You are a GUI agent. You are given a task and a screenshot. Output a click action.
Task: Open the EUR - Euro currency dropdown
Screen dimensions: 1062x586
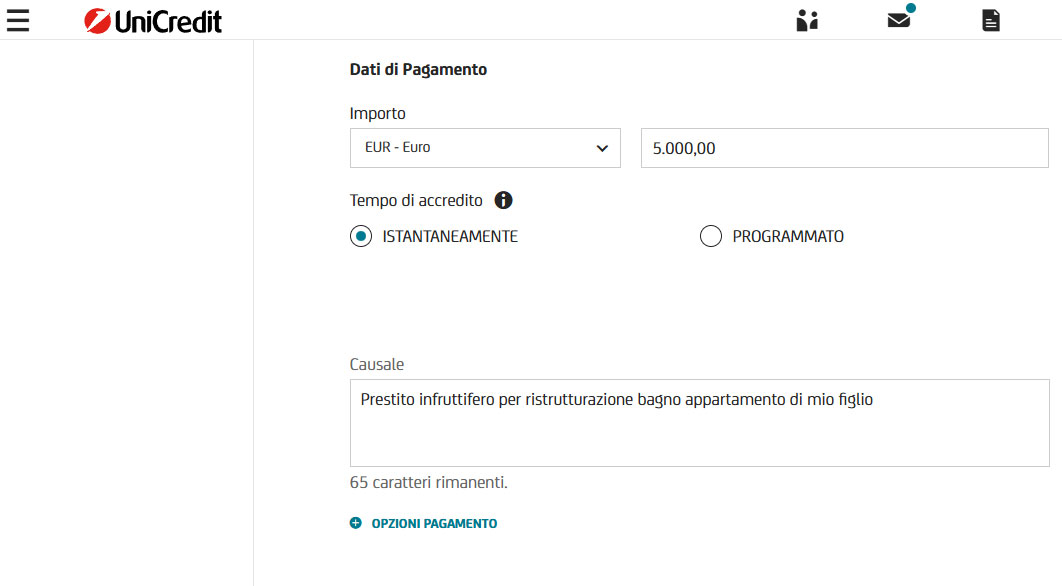485,148
